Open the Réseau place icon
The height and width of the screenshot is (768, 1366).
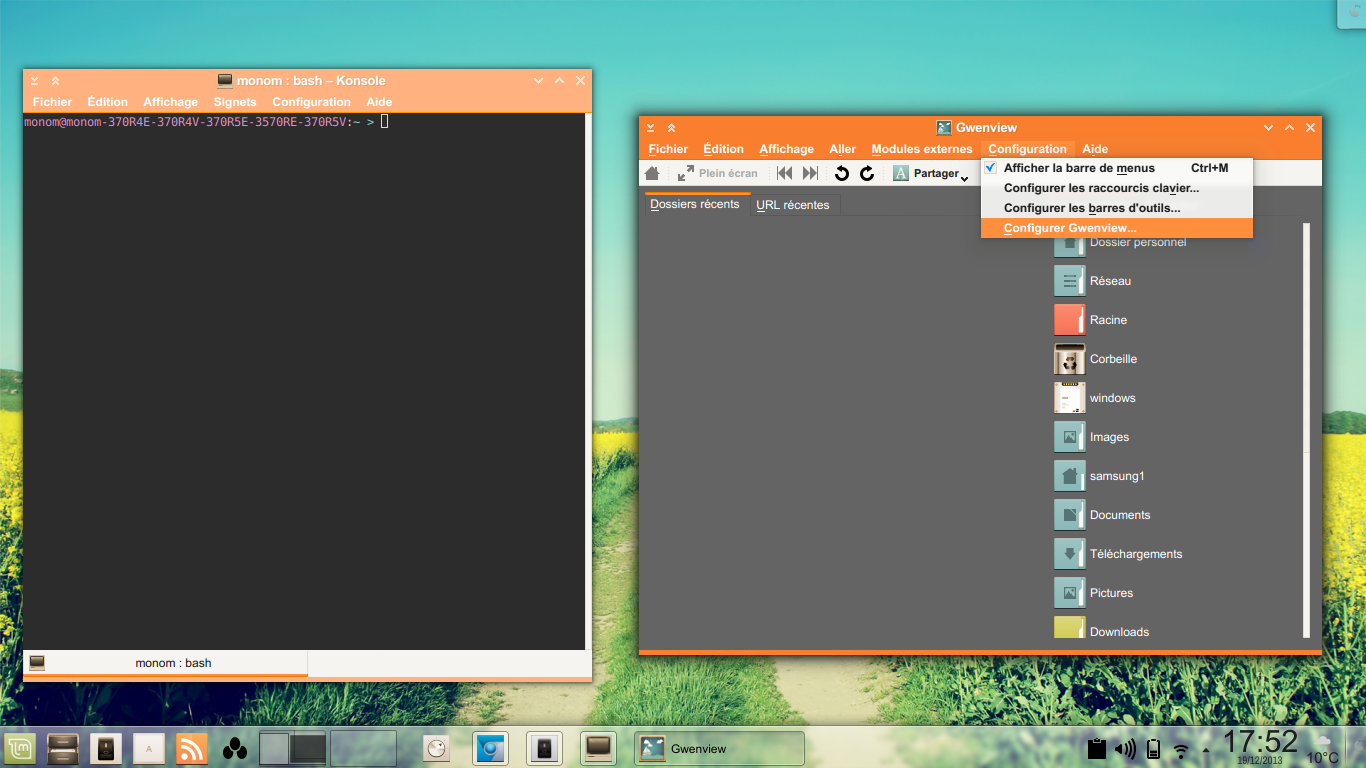click(x=1069, y=281)
